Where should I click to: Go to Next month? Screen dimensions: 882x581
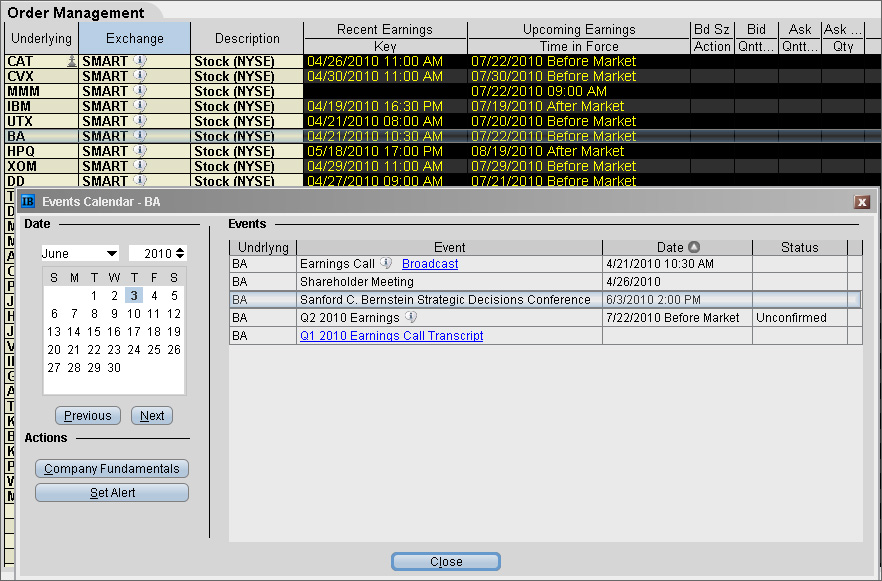[152, 416]
